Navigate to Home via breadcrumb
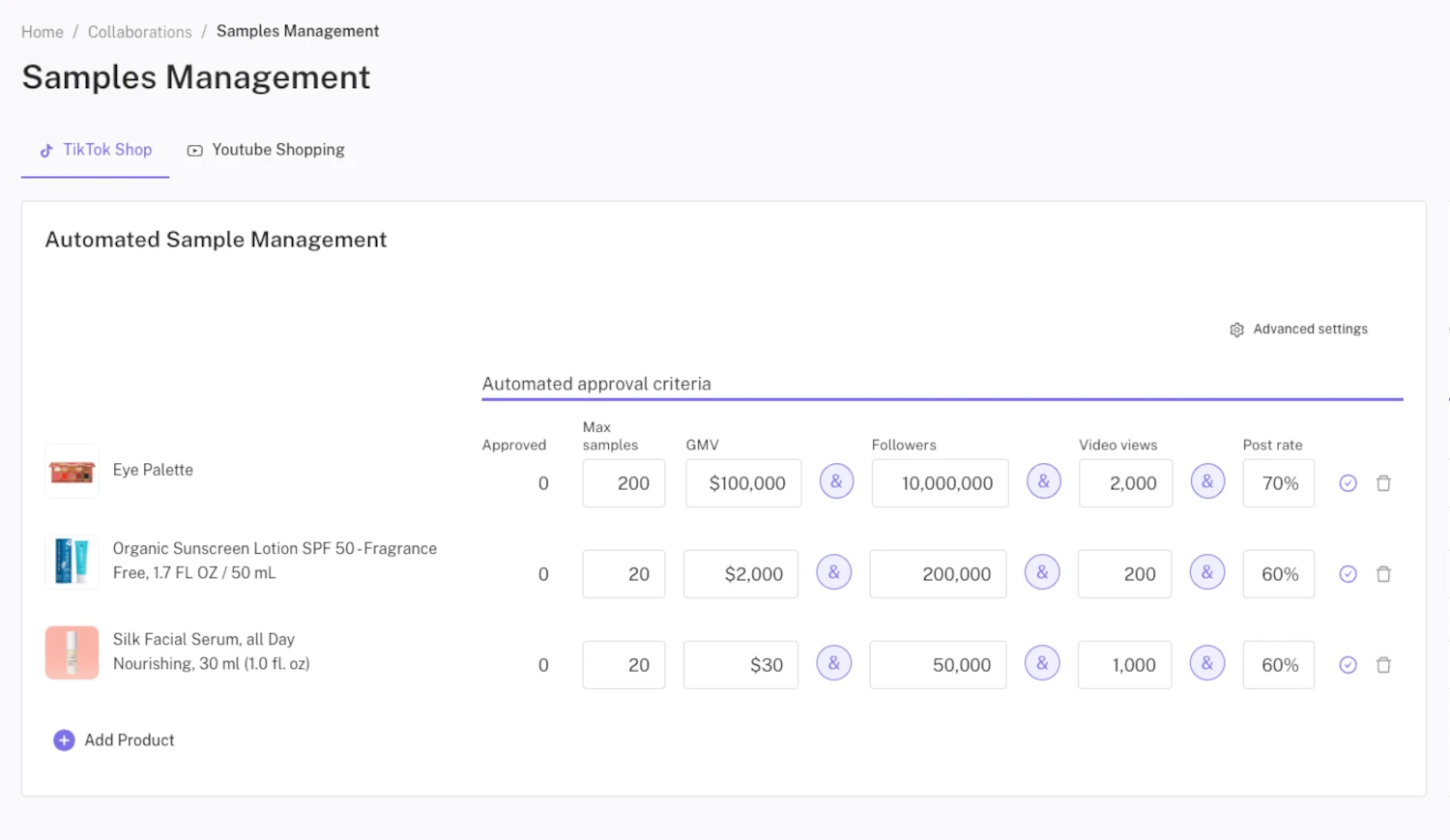Viewport: 1450px width, 840px height. click(x=43, y=32)
